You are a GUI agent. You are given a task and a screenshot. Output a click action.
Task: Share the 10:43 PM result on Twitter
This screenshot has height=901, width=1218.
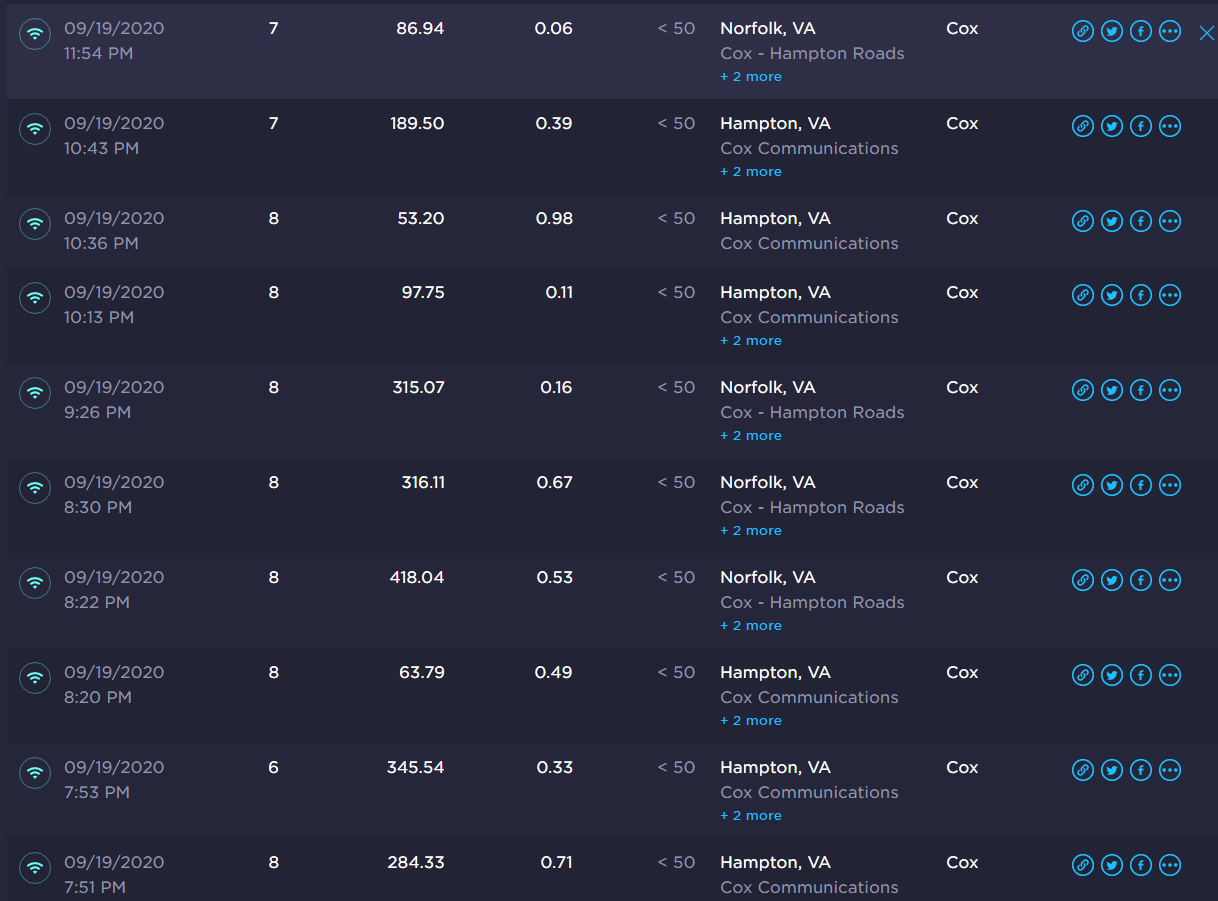point(1112,127)
